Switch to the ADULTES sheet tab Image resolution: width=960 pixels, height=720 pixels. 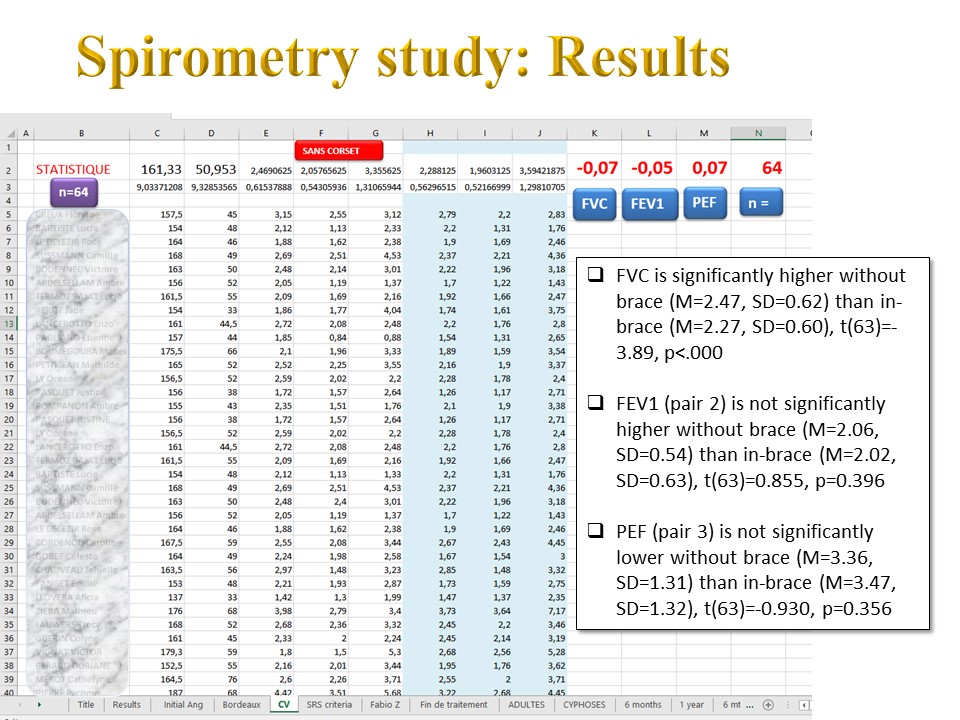[x=527, y=705]
